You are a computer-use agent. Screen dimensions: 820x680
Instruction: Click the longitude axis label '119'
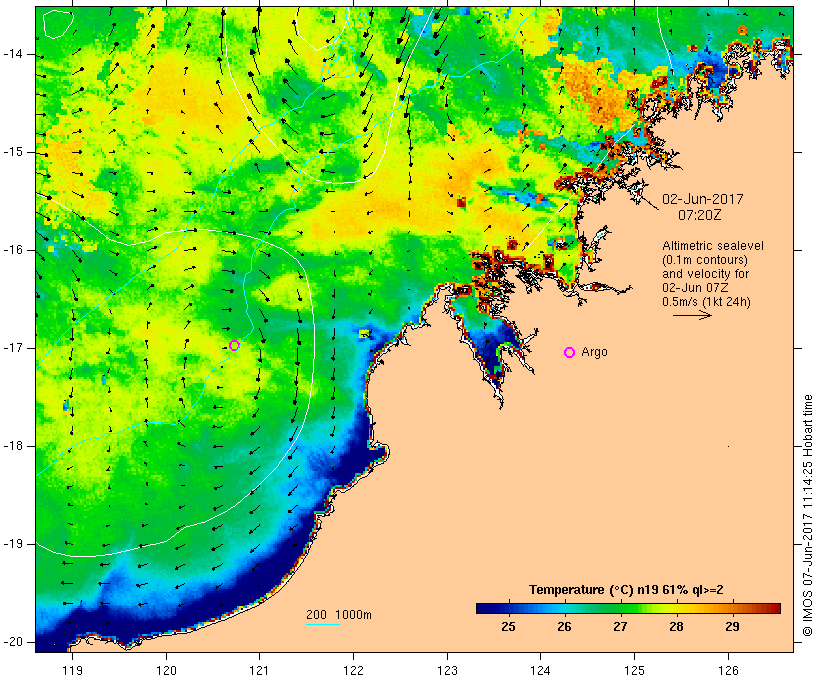click(72, 670)
